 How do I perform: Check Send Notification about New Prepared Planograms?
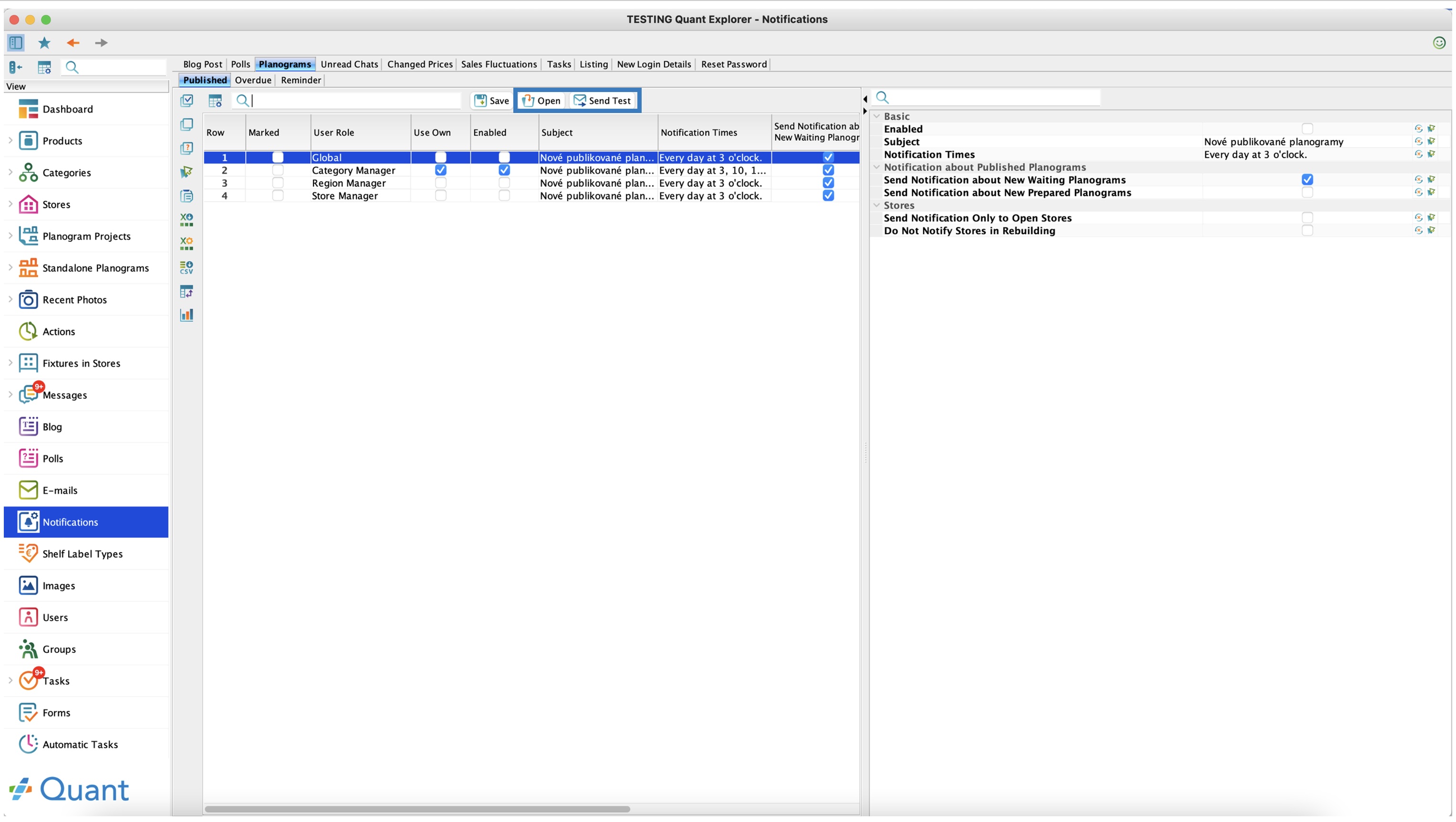[1307, 193]
